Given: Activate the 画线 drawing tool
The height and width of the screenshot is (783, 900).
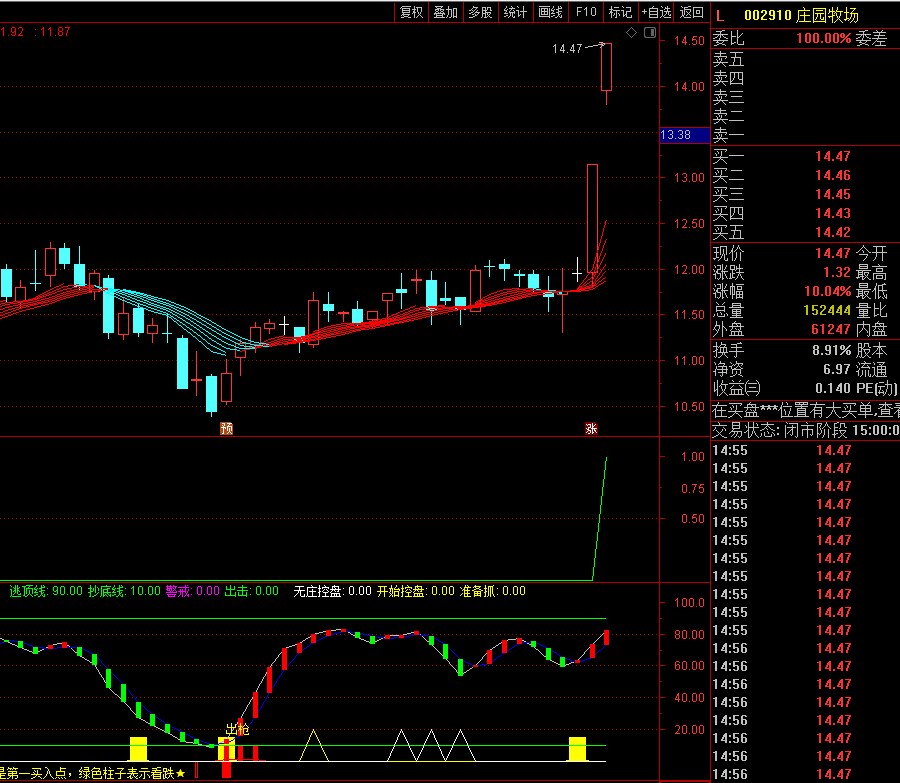Looking at the screenshot, I should [550, 12].
